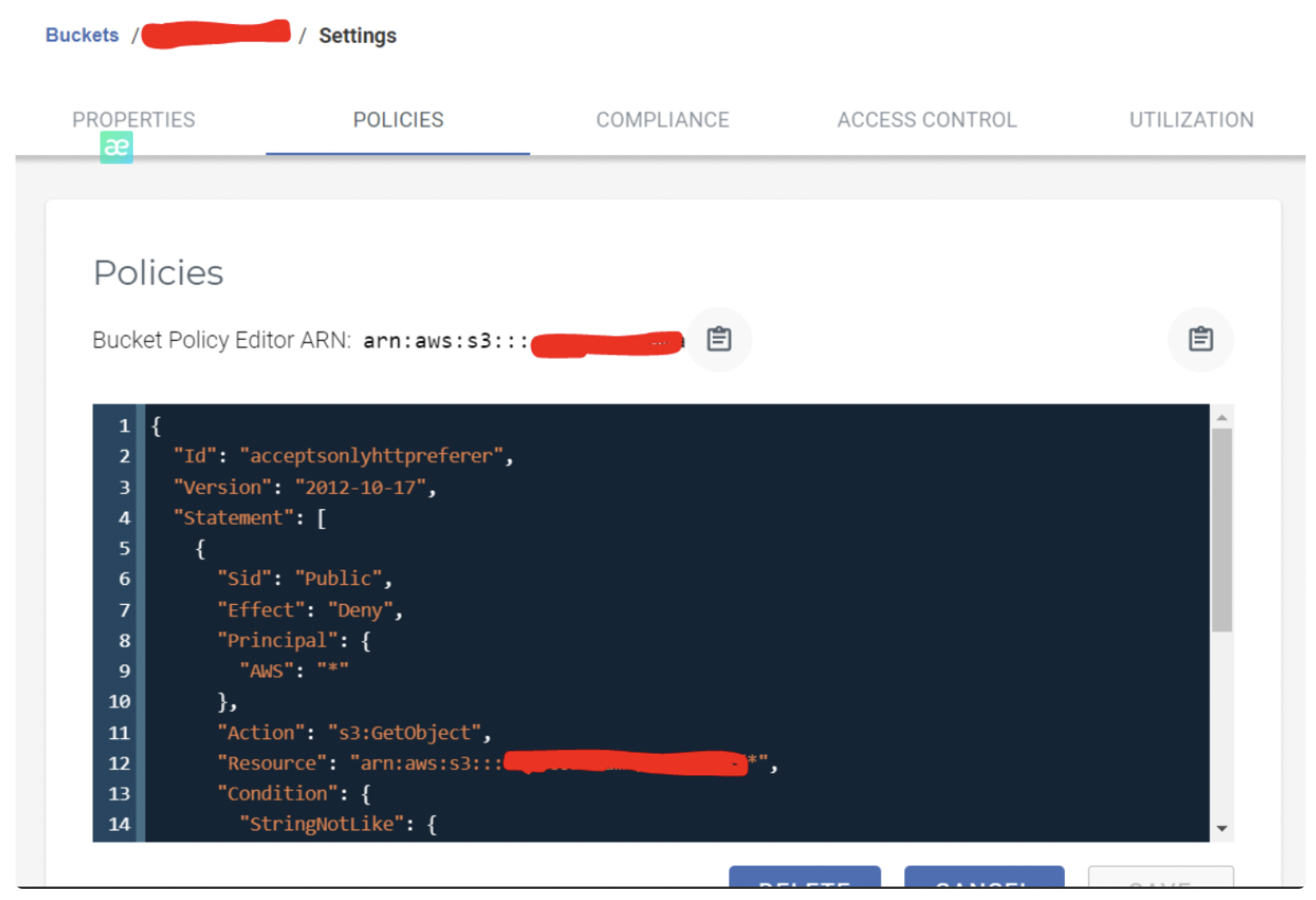Select the Policies tab

398,120
